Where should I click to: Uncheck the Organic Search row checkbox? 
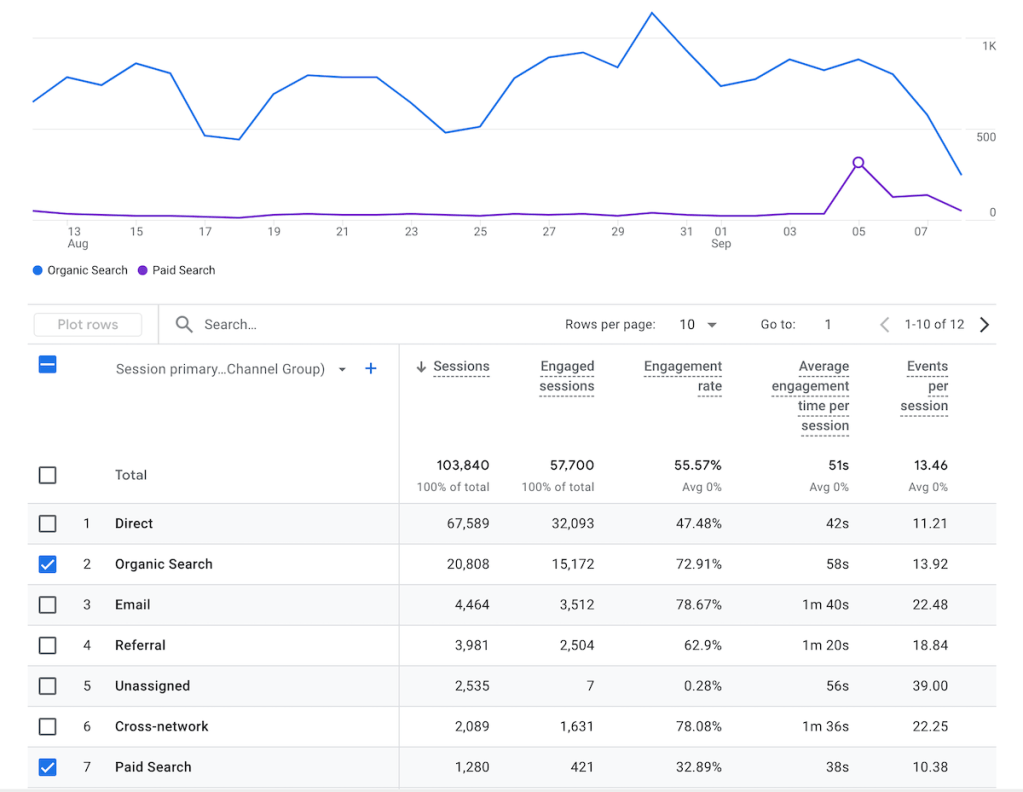click(47, 564)
